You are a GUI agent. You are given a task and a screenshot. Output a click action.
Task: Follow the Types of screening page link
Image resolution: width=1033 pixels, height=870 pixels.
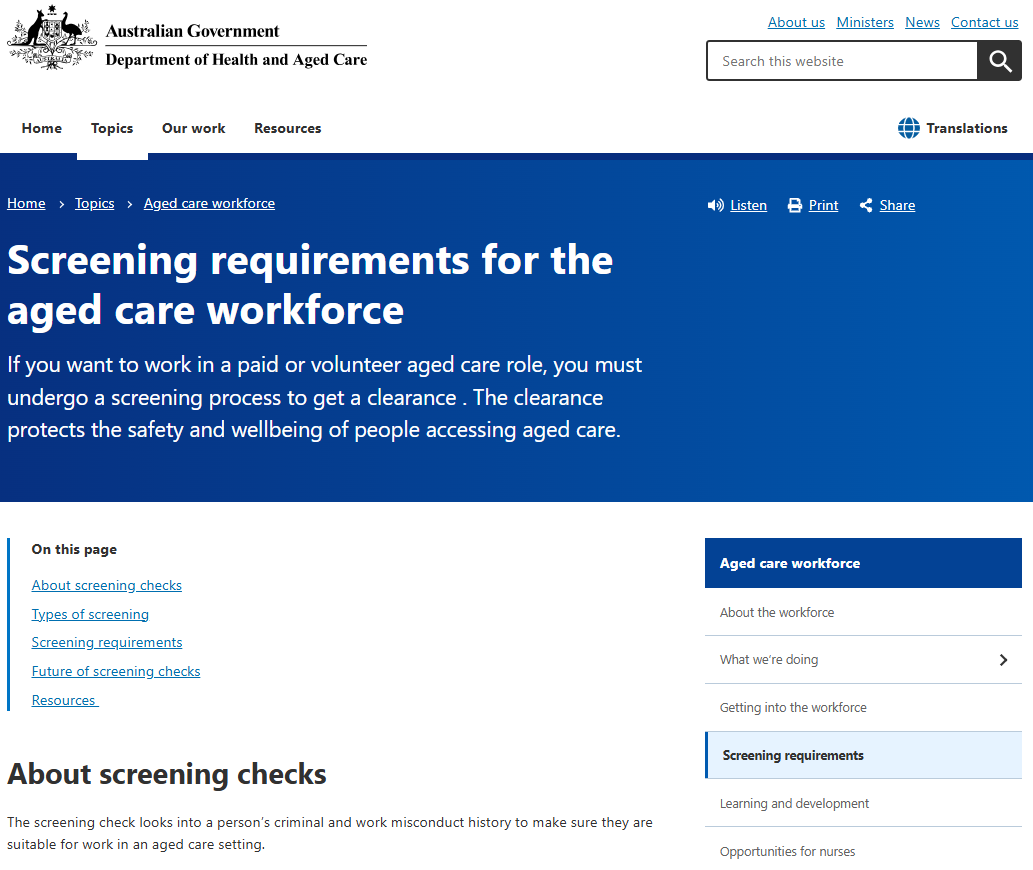[90, 614]
